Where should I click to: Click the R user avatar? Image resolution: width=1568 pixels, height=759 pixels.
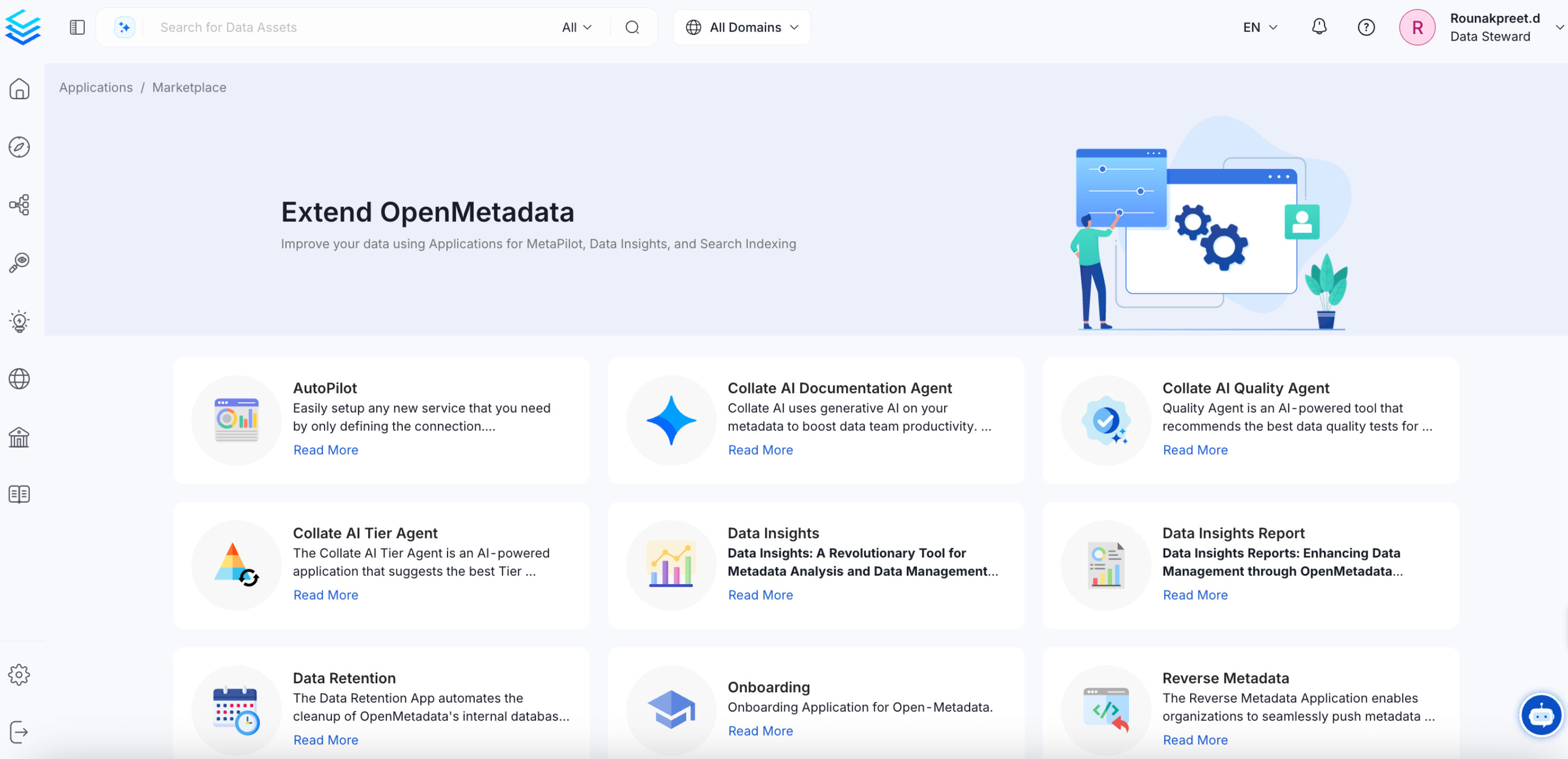(1417, 27)
